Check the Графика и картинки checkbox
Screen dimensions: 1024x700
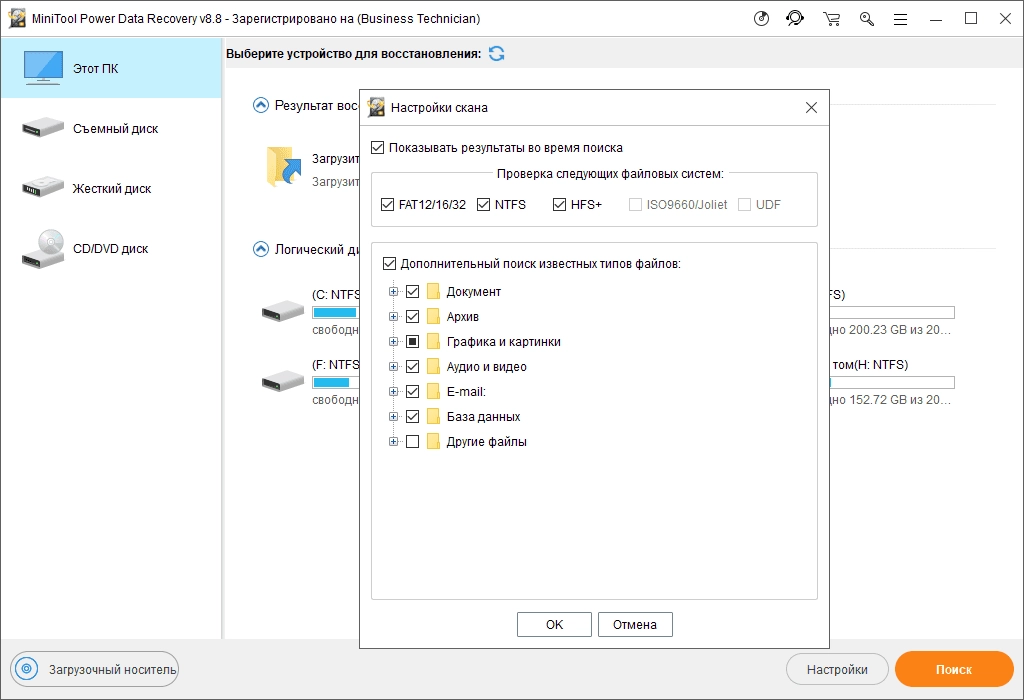click(412, 342)
